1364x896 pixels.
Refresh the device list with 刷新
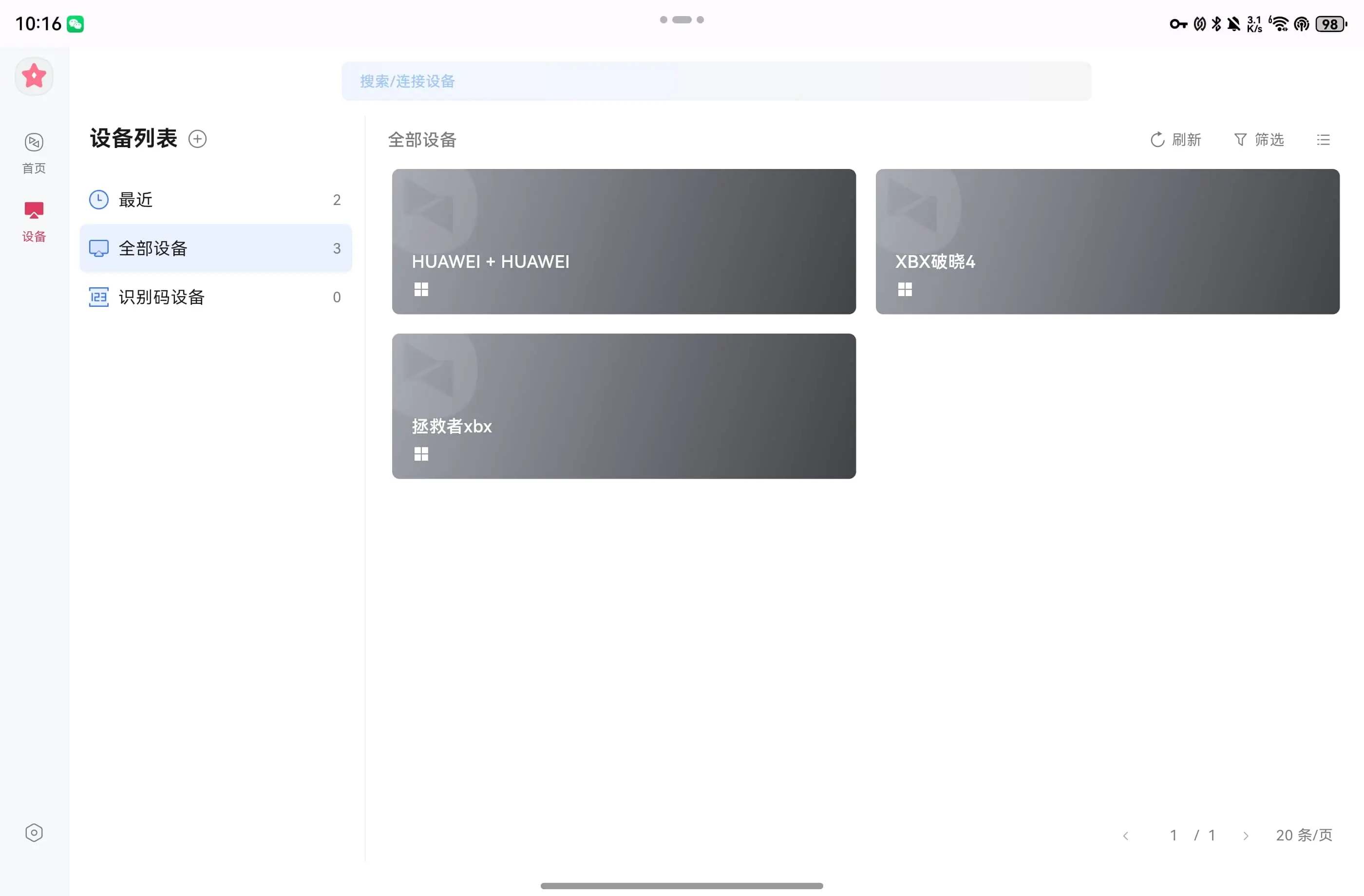point(1175,140)
